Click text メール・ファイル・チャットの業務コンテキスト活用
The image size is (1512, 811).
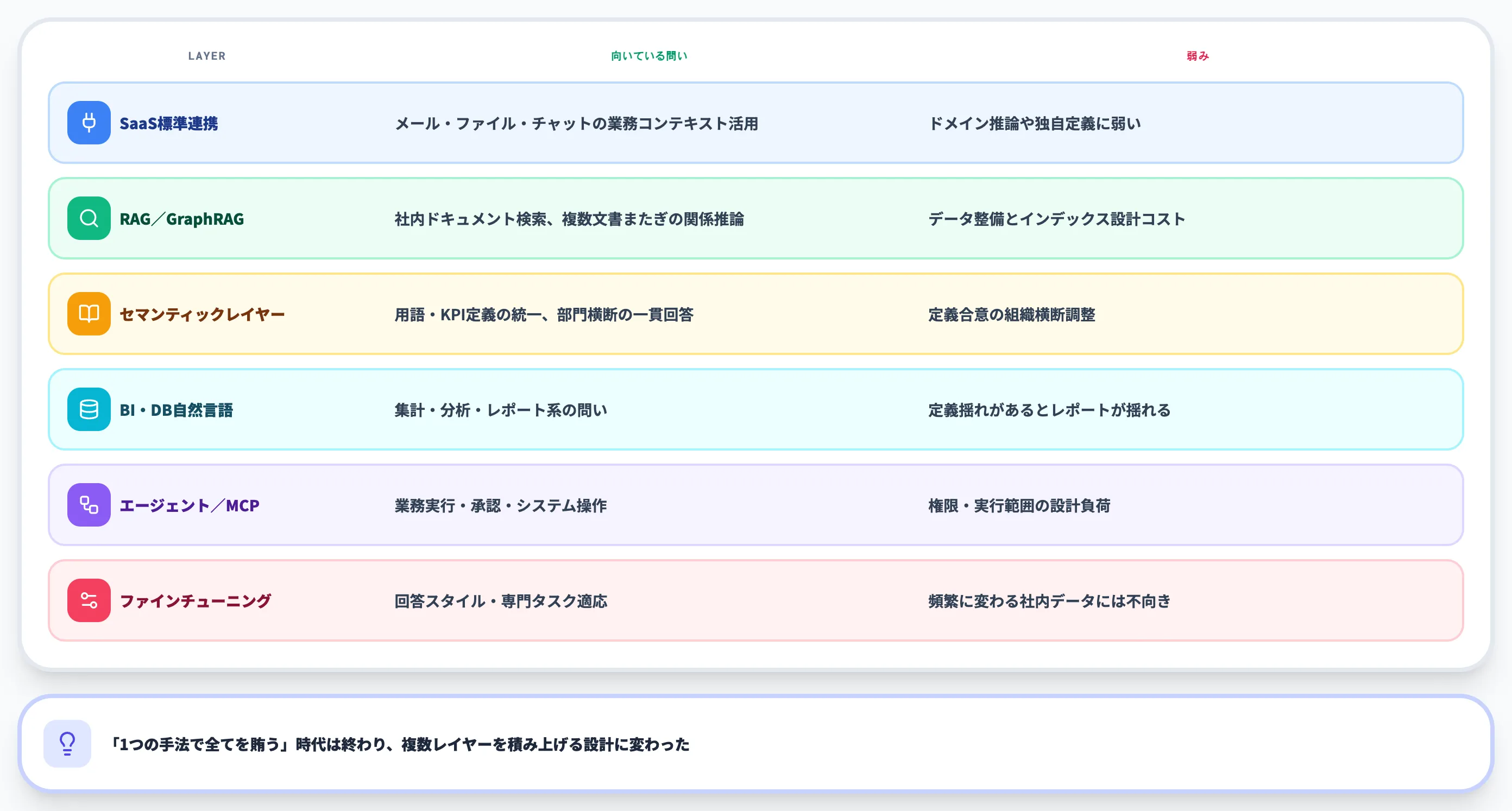pyautogui.click(x=576, y=123)
